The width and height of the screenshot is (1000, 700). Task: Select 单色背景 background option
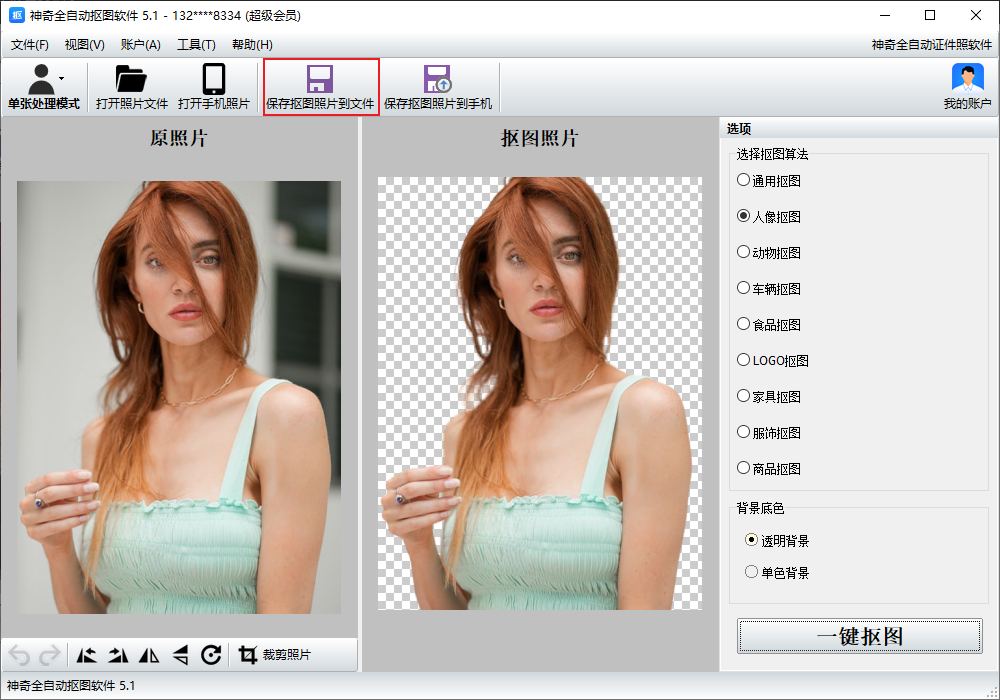(752, 573)
